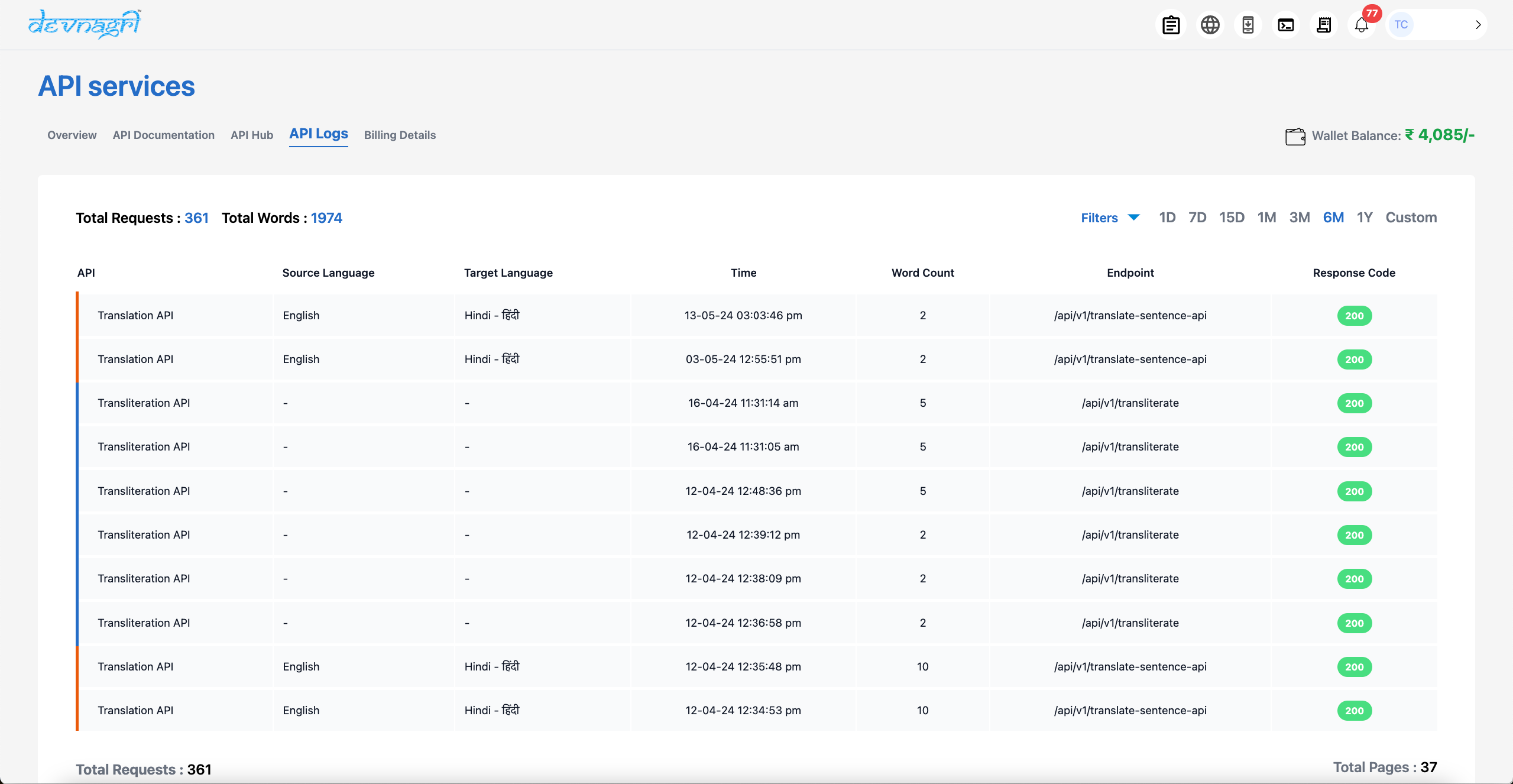Select the 6M time range
1513x784 pixels.
[x=1333, y=218]
